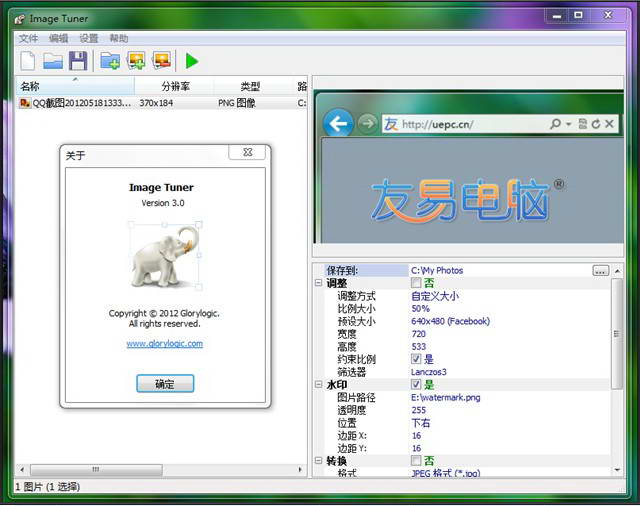Click the 边距 Y value 16
Screen dimensions: 640x506
click(x=416, y=448)
